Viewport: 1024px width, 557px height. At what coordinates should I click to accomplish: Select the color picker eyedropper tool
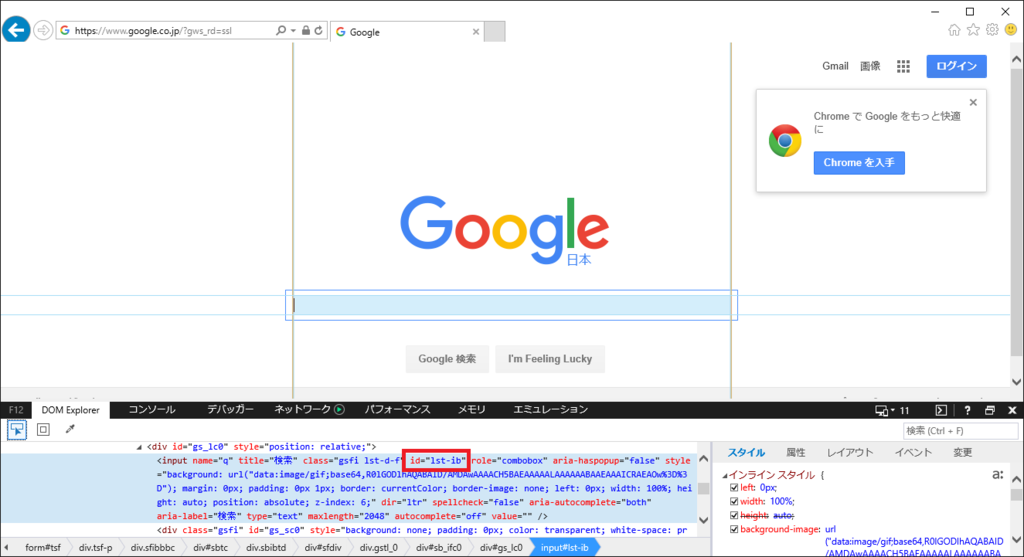[70, 429]
